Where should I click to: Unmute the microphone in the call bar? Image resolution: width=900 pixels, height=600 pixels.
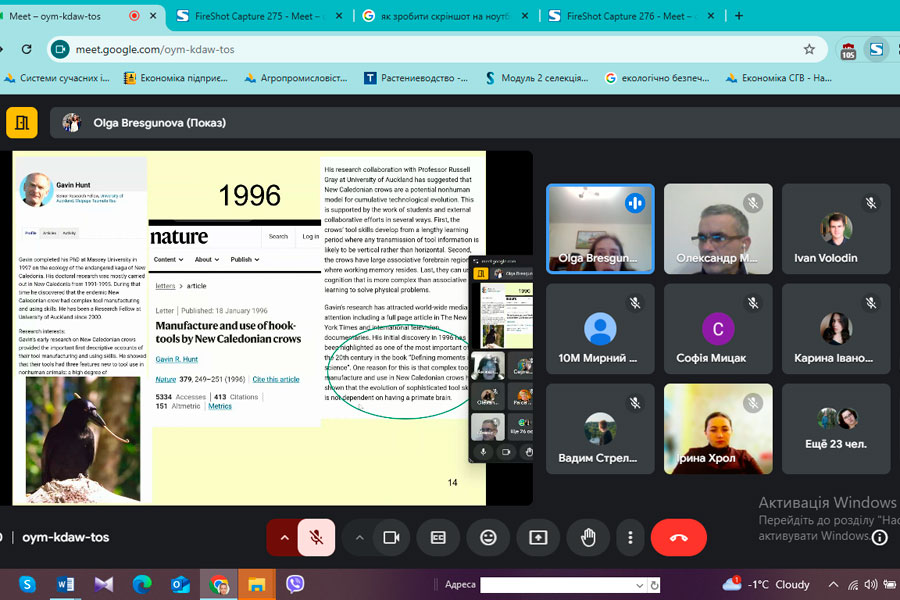(x=316, y=537)
